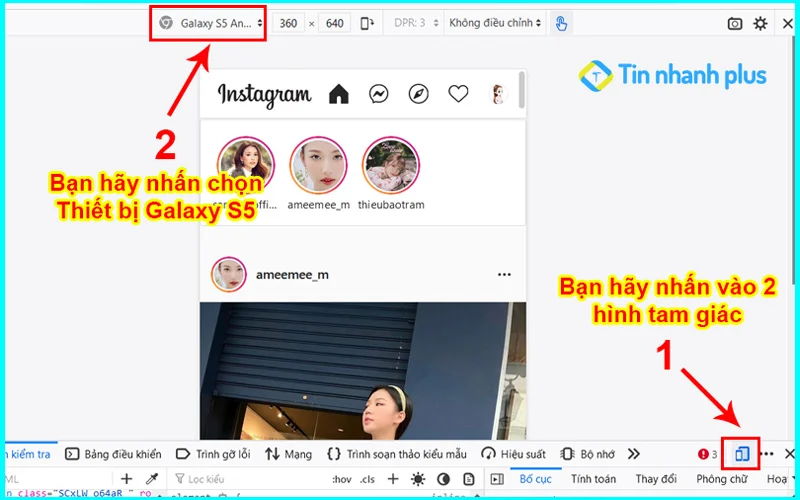Open Trình soạn thảo kiểu mẫu tab

[x=397, y=454]
